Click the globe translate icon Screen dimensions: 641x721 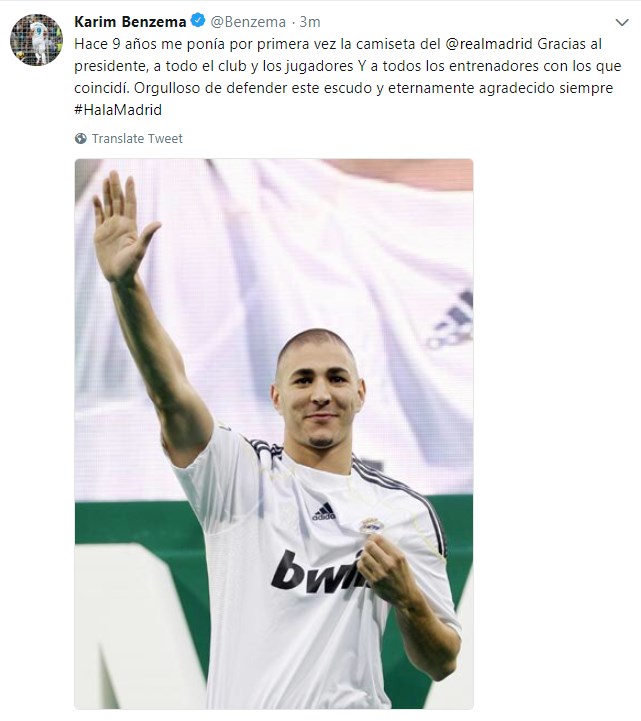(80, 138)
